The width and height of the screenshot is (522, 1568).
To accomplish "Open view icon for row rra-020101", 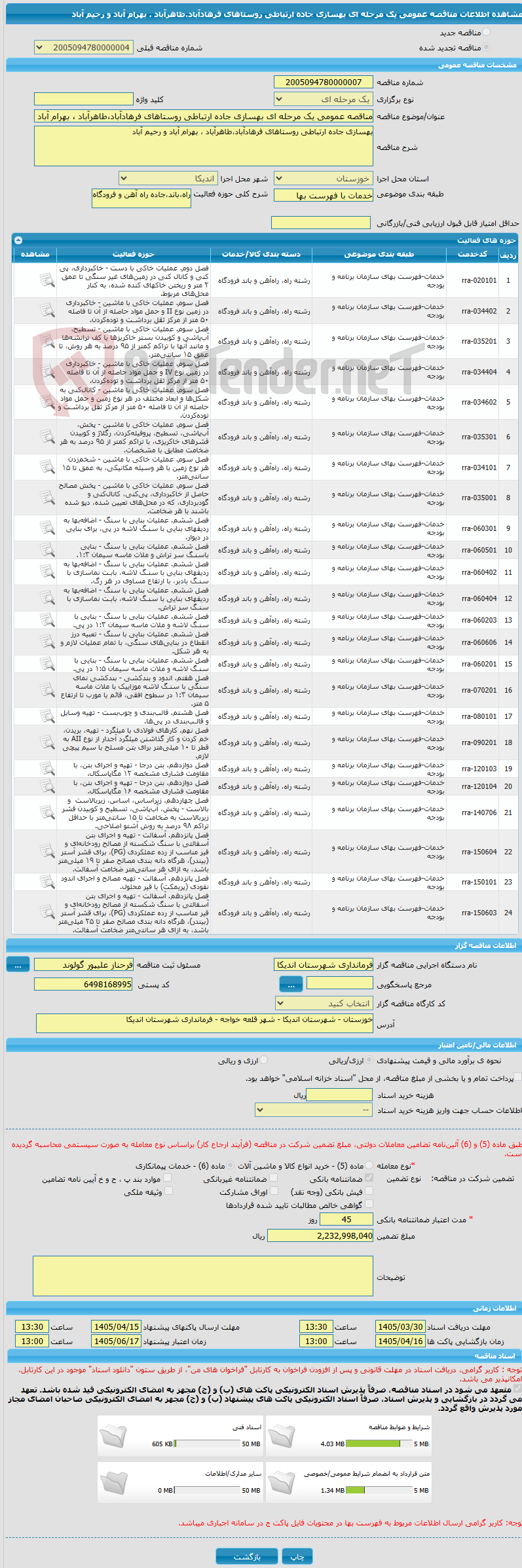I will [x=47, y=280].
